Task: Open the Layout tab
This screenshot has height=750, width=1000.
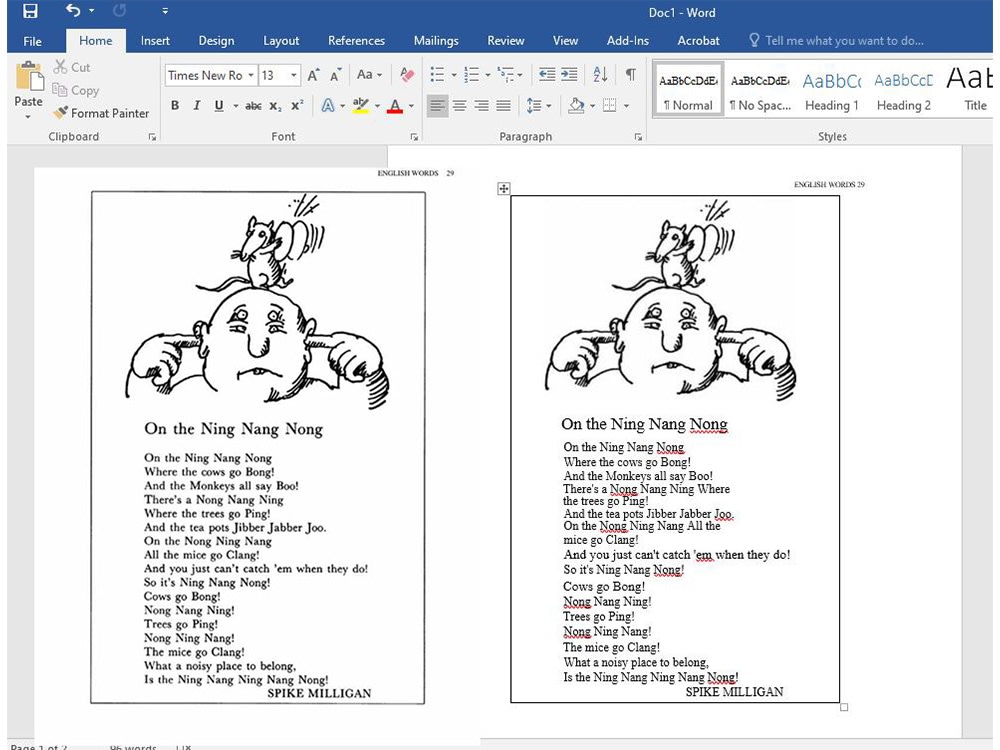Action: pyautogui.click(x=281, y=41)
